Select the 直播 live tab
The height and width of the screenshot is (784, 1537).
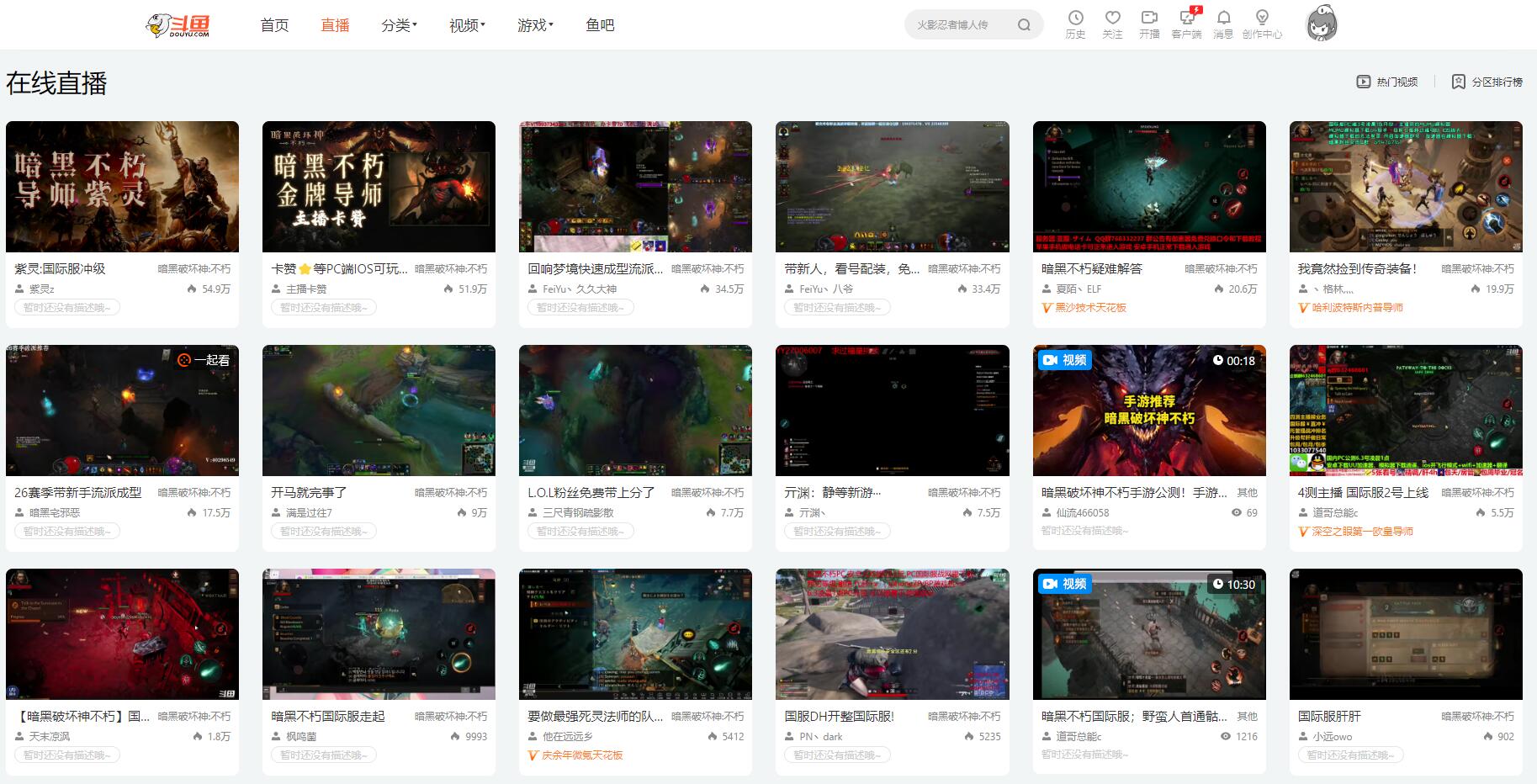(335, 25)
